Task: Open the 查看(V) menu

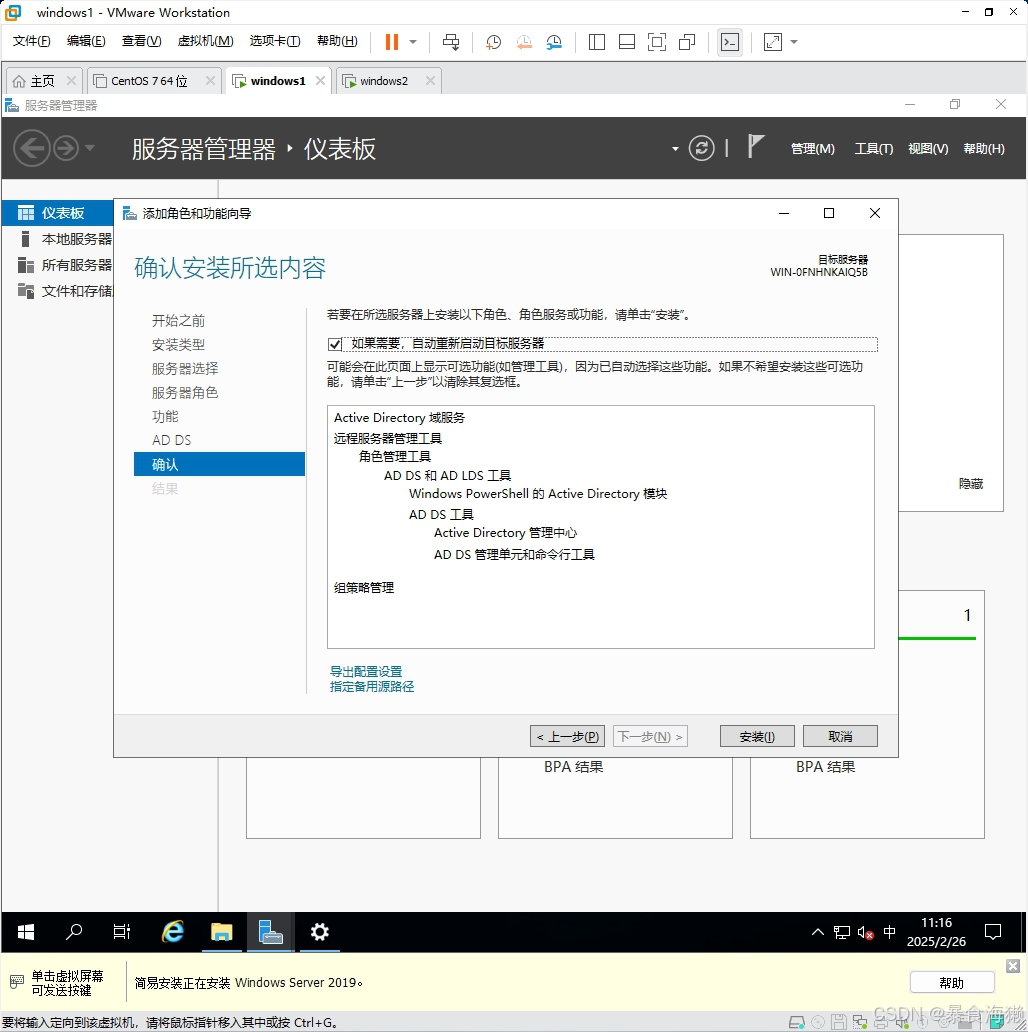Action: (141, 41)
